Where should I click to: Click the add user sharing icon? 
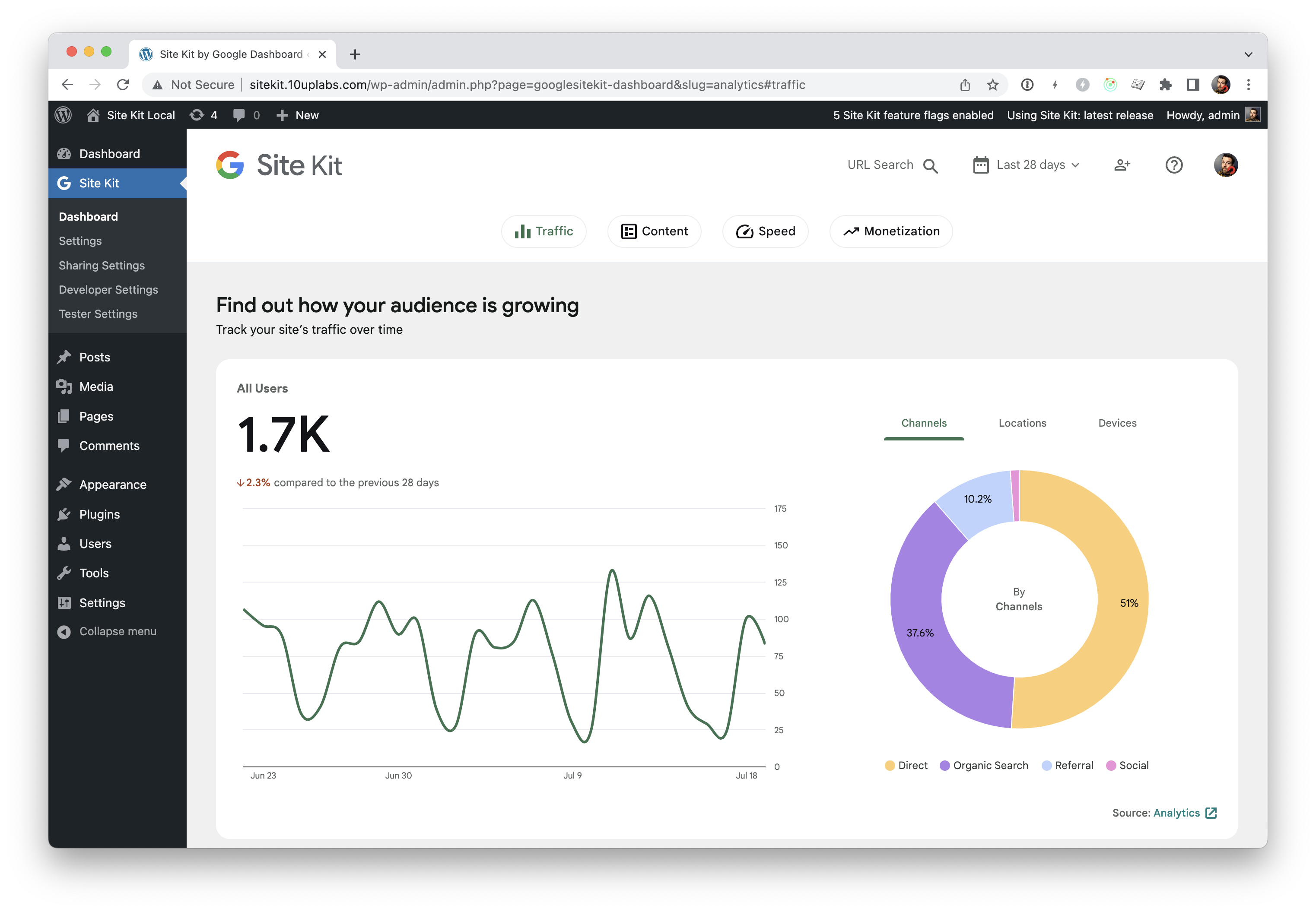coord(1122,165)
